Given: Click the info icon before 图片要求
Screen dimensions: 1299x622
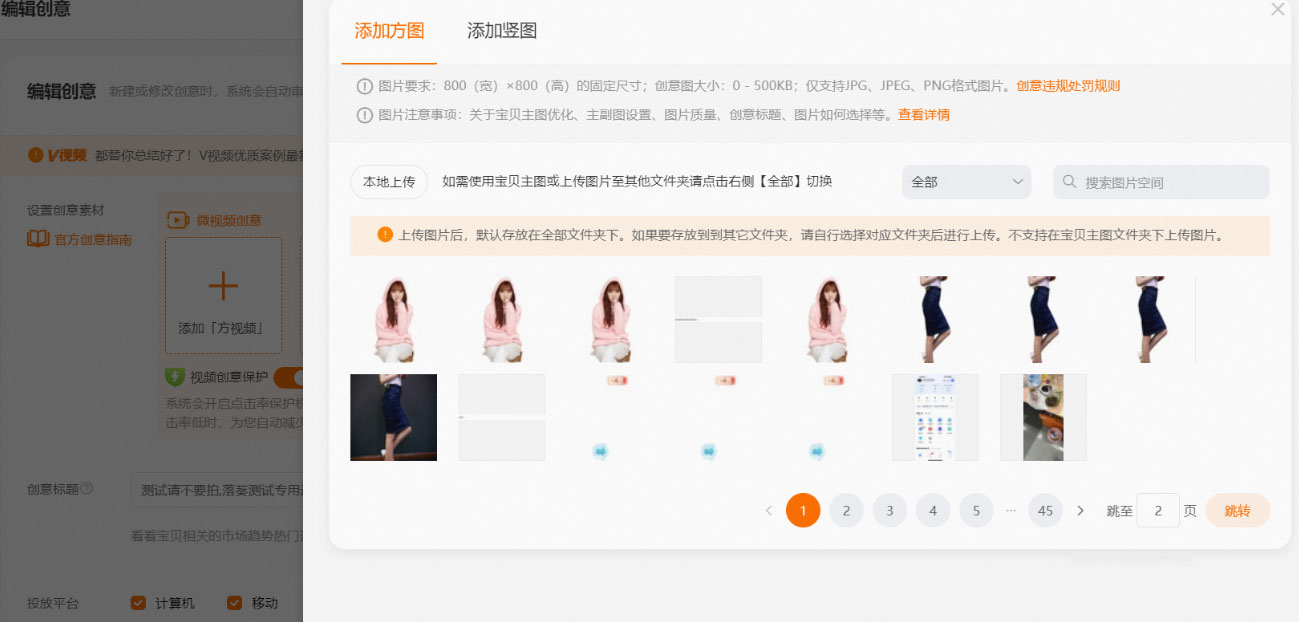Looking at the screenshot, I should coord(365,87).
